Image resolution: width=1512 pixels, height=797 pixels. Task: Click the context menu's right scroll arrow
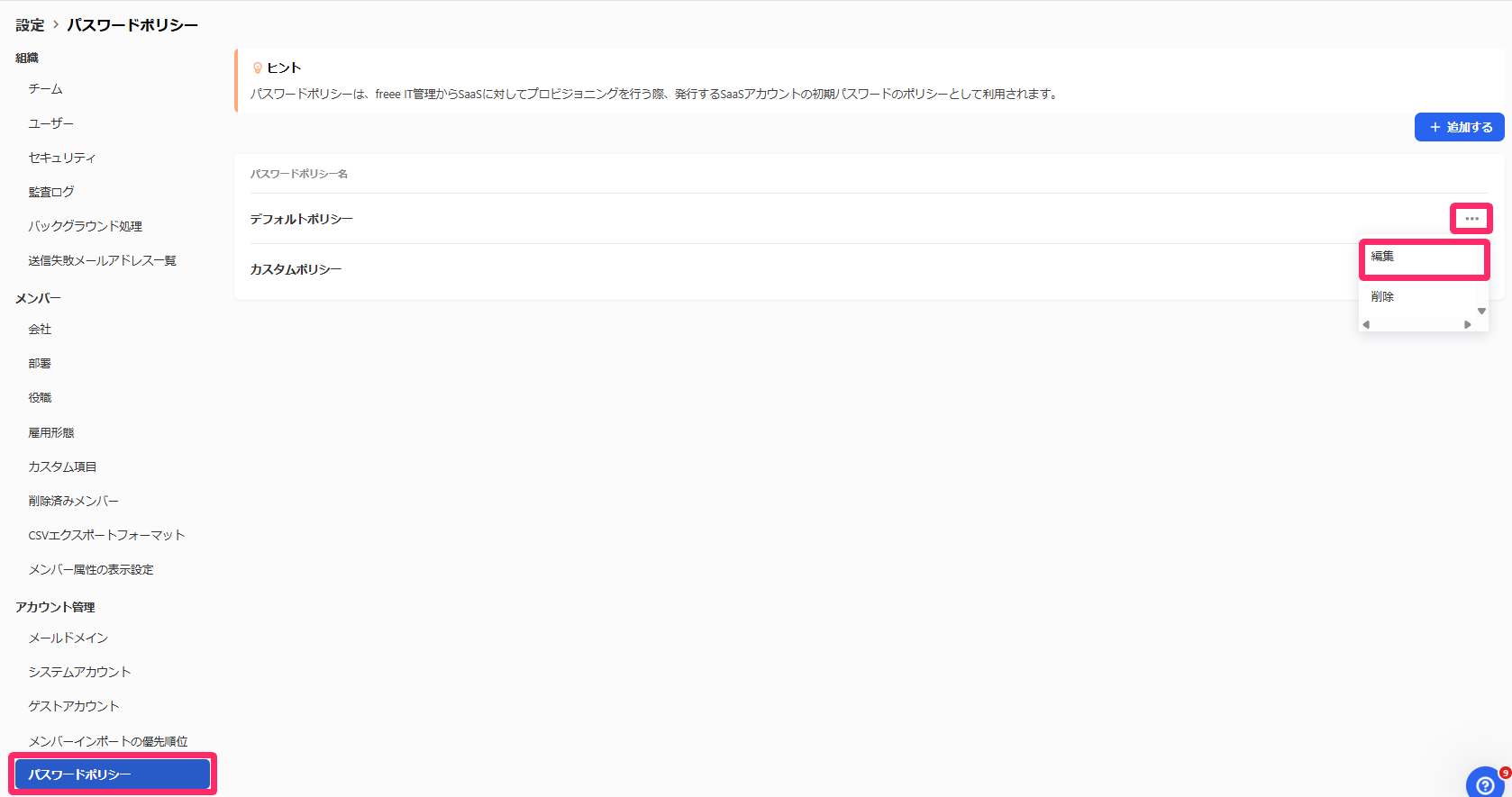[1468, 324]
